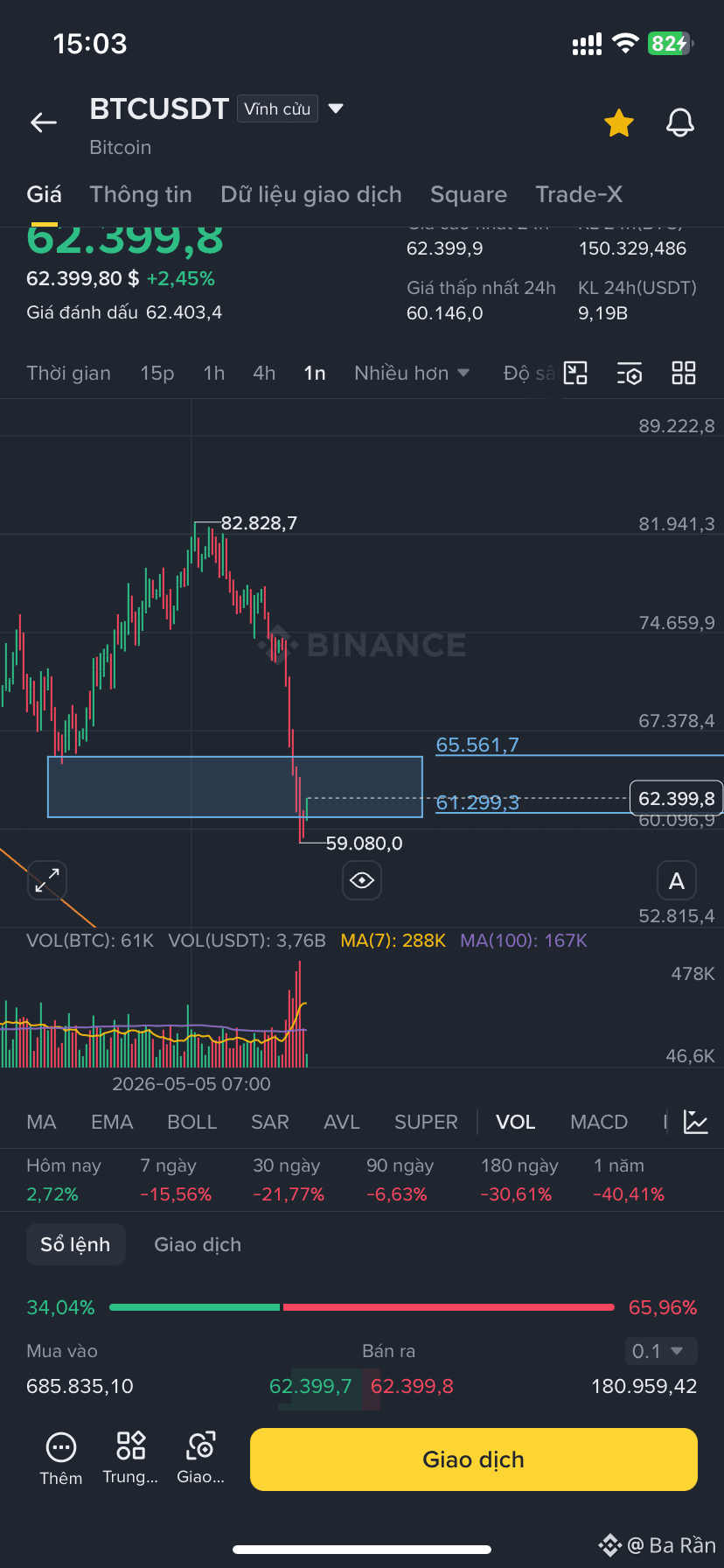Select 4h timeframe

point(264,374)
